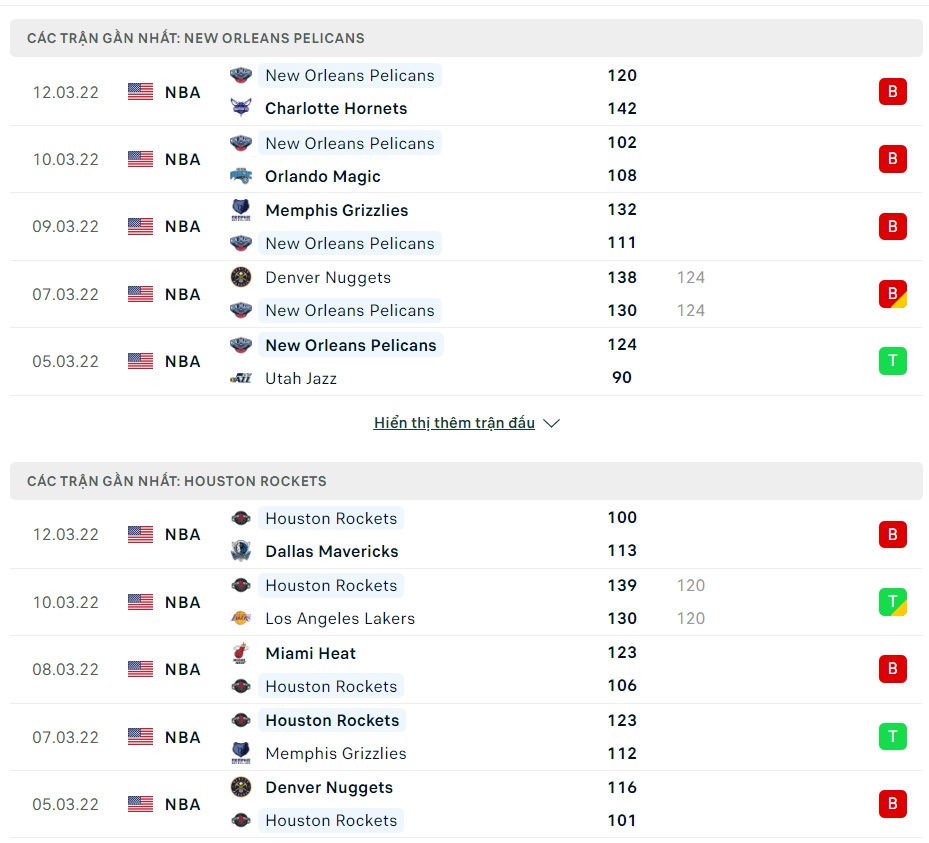Select the Rockets vs Lakers overtime win badge
Screen dimensions: 929x843
[892, 602]
